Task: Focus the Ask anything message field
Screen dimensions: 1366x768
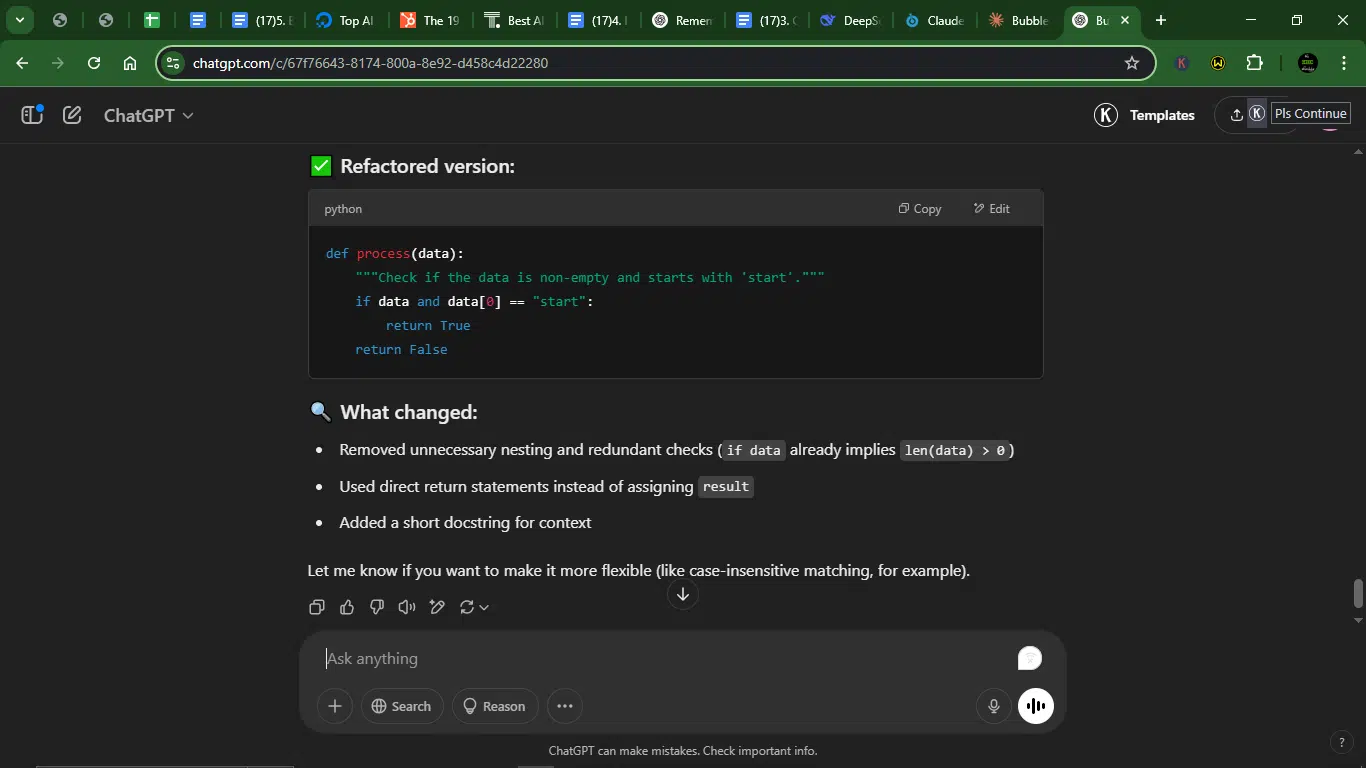Action: (665, 658)
